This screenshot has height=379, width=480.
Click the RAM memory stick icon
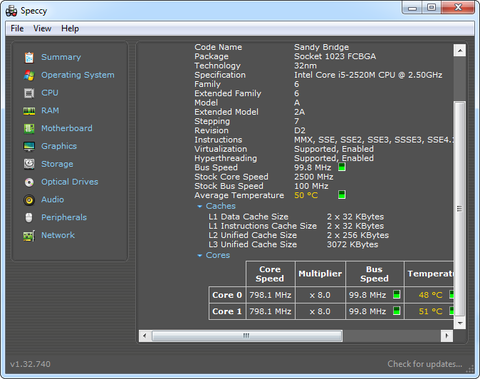pyautogui.click(x=29, y=111)
